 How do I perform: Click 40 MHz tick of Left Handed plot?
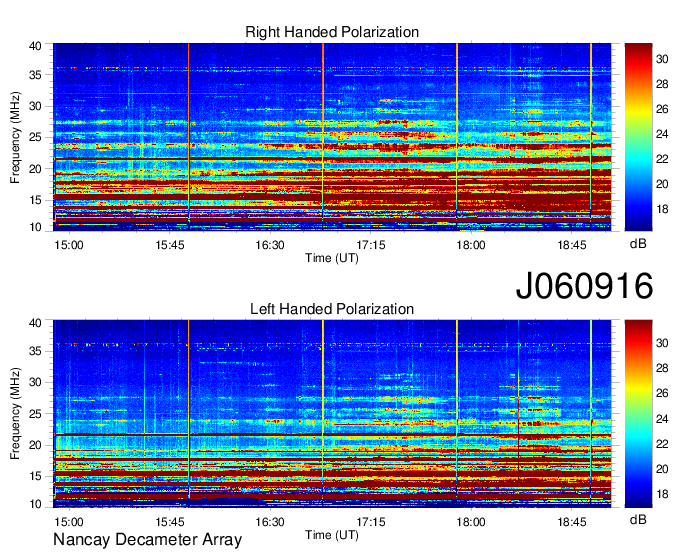click(36, 323)
